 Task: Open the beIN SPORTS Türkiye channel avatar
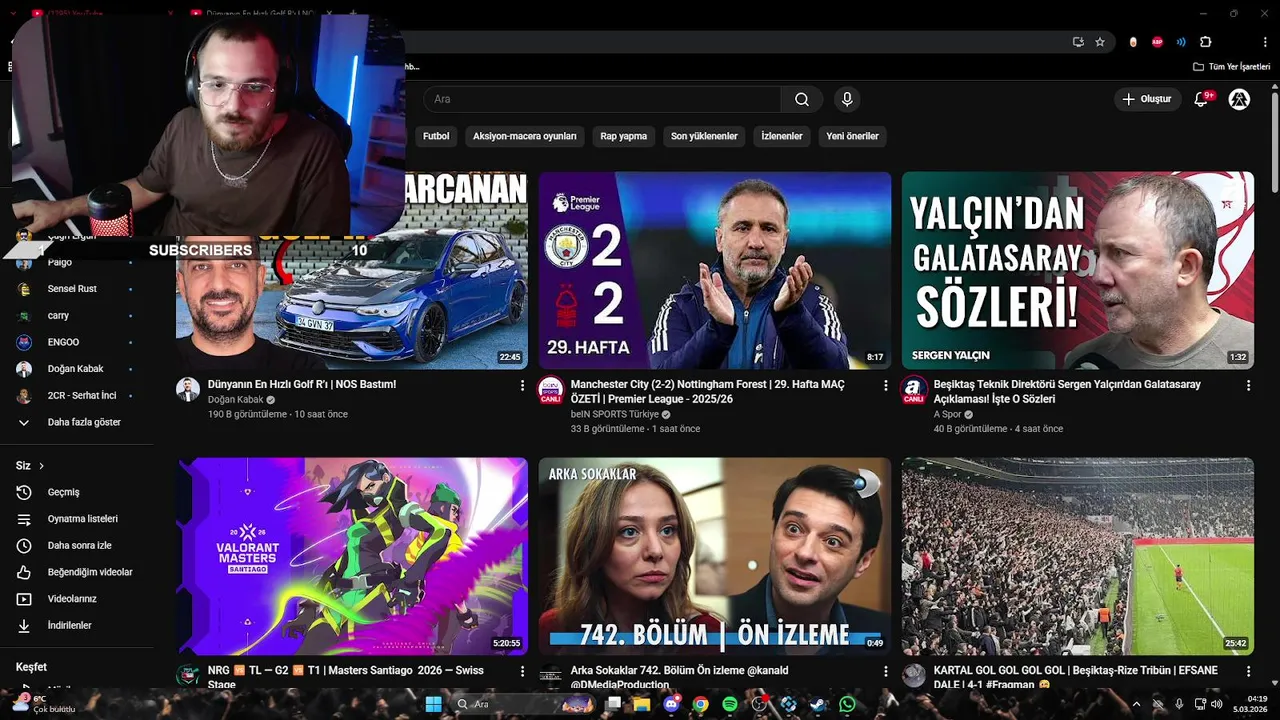(x=551, y=389)
